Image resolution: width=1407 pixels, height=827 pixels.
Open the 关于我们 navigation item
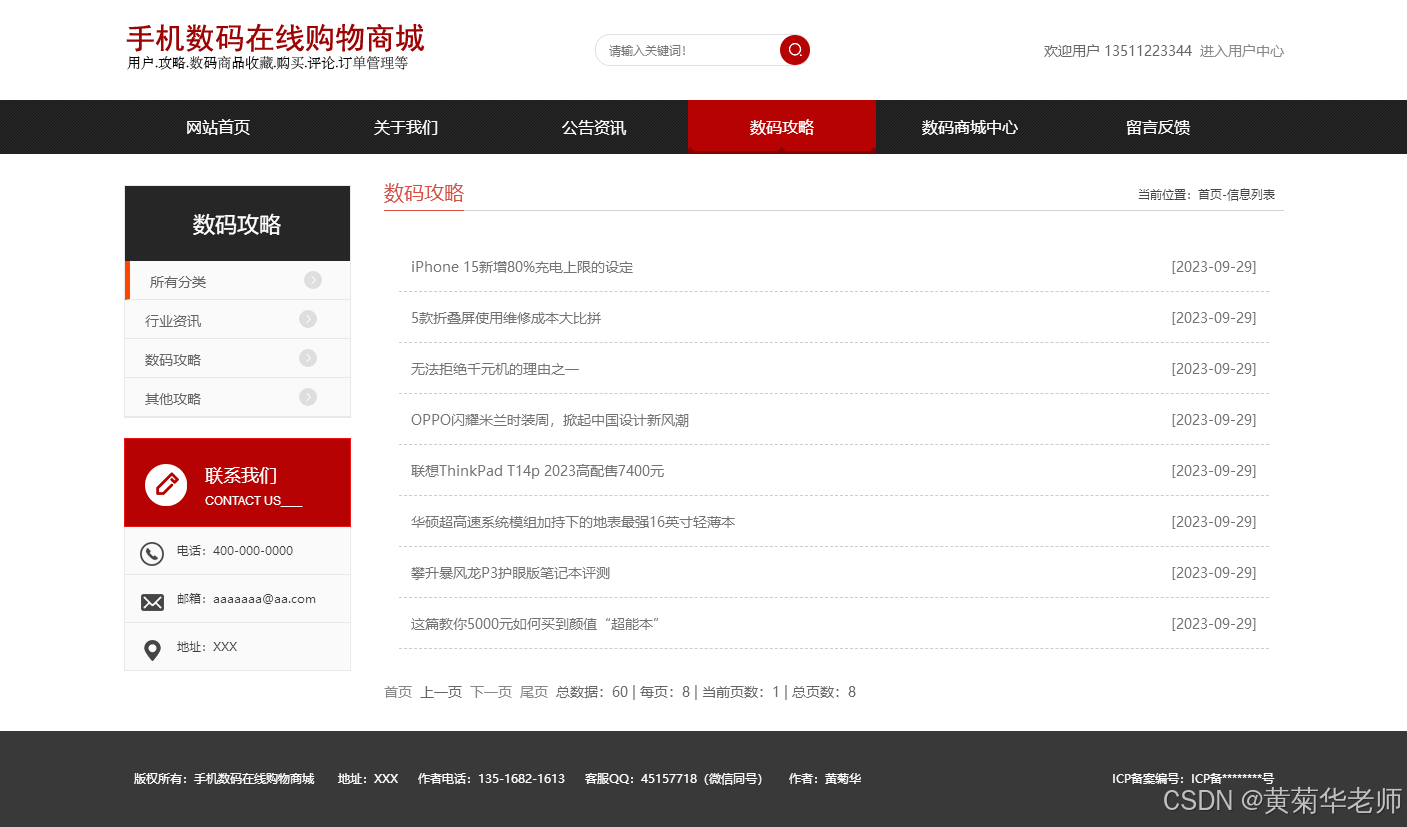[406, 127]
